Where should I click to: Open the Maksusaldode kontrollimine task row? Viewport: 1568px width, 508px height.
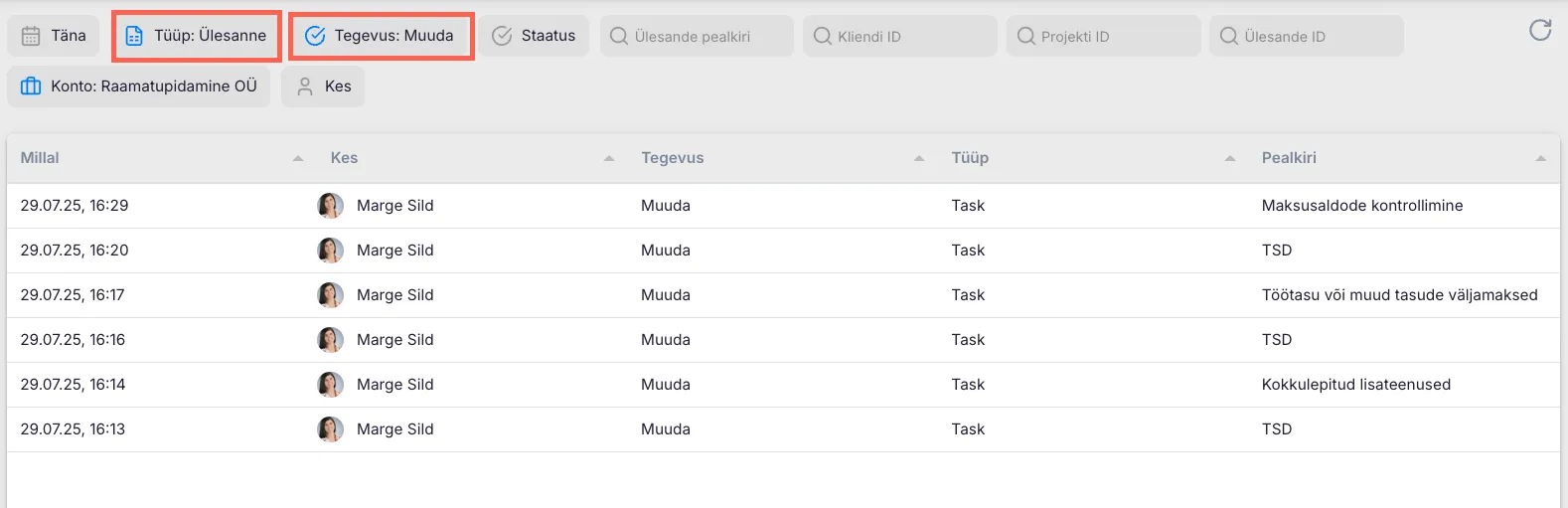1361,206
